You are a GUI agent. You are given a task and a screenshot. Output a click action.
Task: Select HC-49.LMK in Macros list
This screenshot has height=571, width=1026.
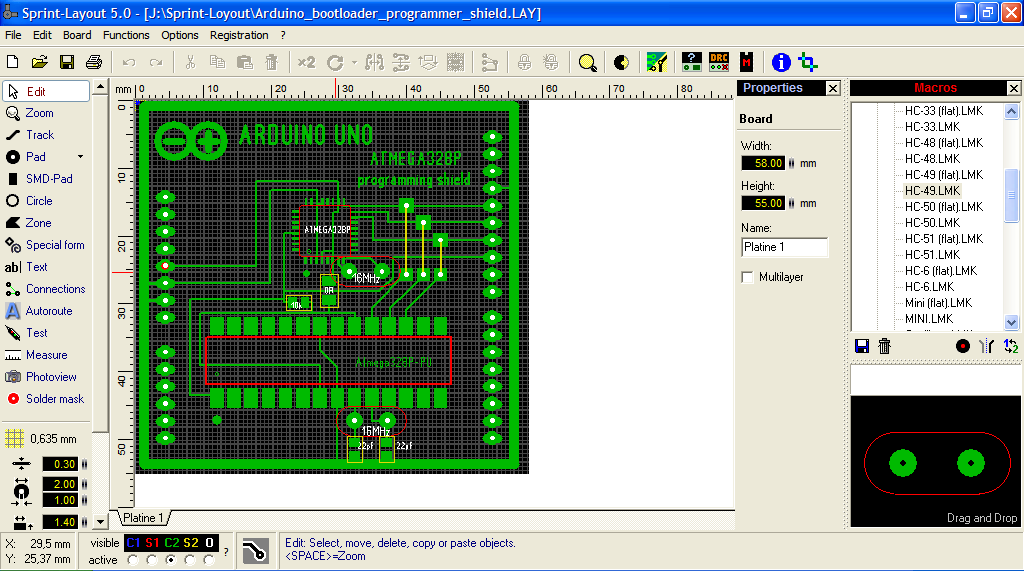pyautogui.click(x=932, y=191)
